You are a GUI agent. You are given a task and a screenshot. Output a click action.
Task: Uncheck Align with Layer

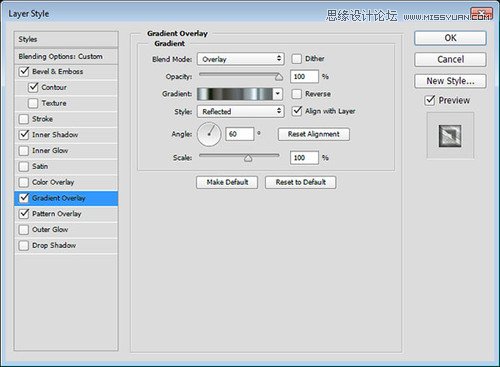coord(297,111)
